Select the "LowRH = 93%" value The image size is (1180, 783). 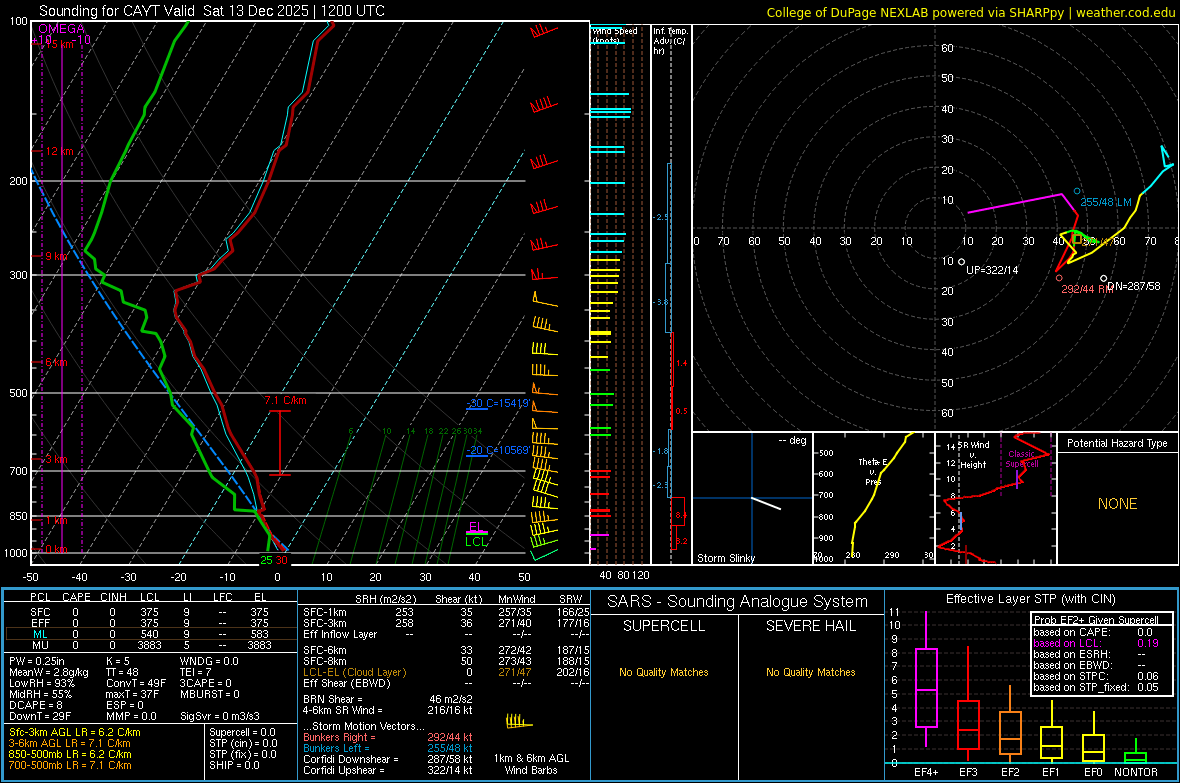click(x=42, y=684)
